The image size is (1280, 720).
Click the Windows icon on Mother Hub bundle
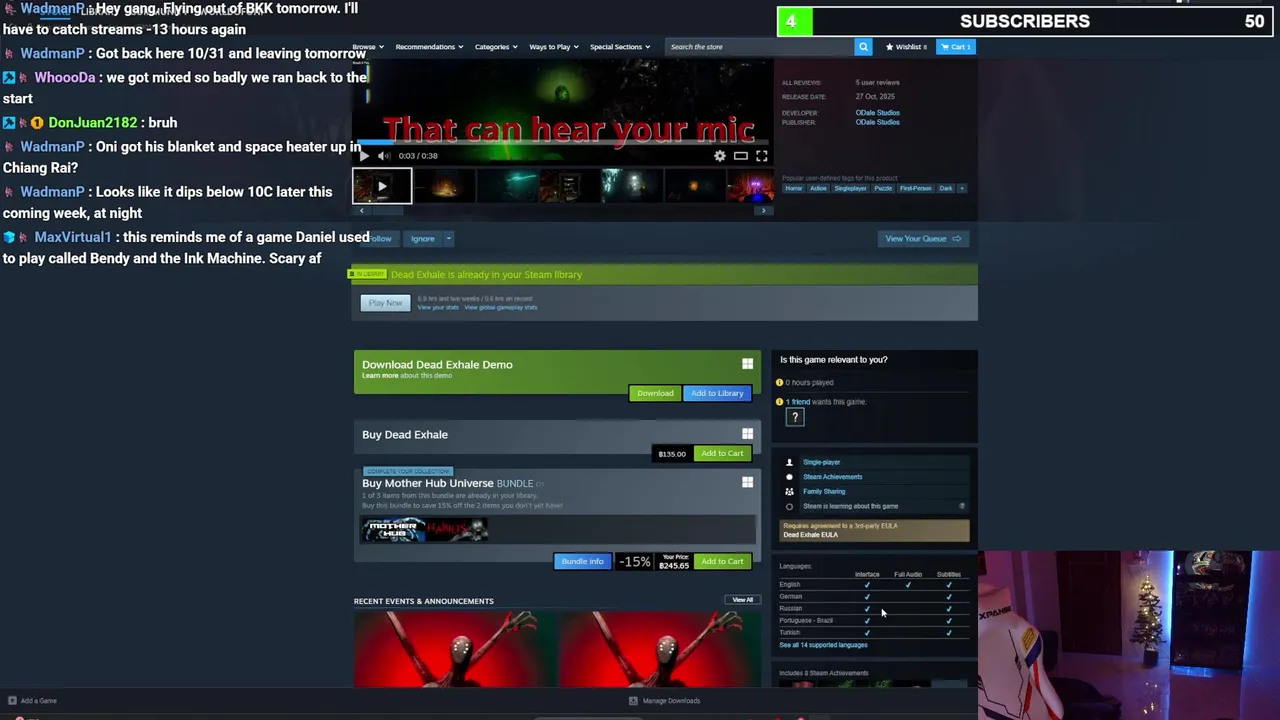(747, 483)
